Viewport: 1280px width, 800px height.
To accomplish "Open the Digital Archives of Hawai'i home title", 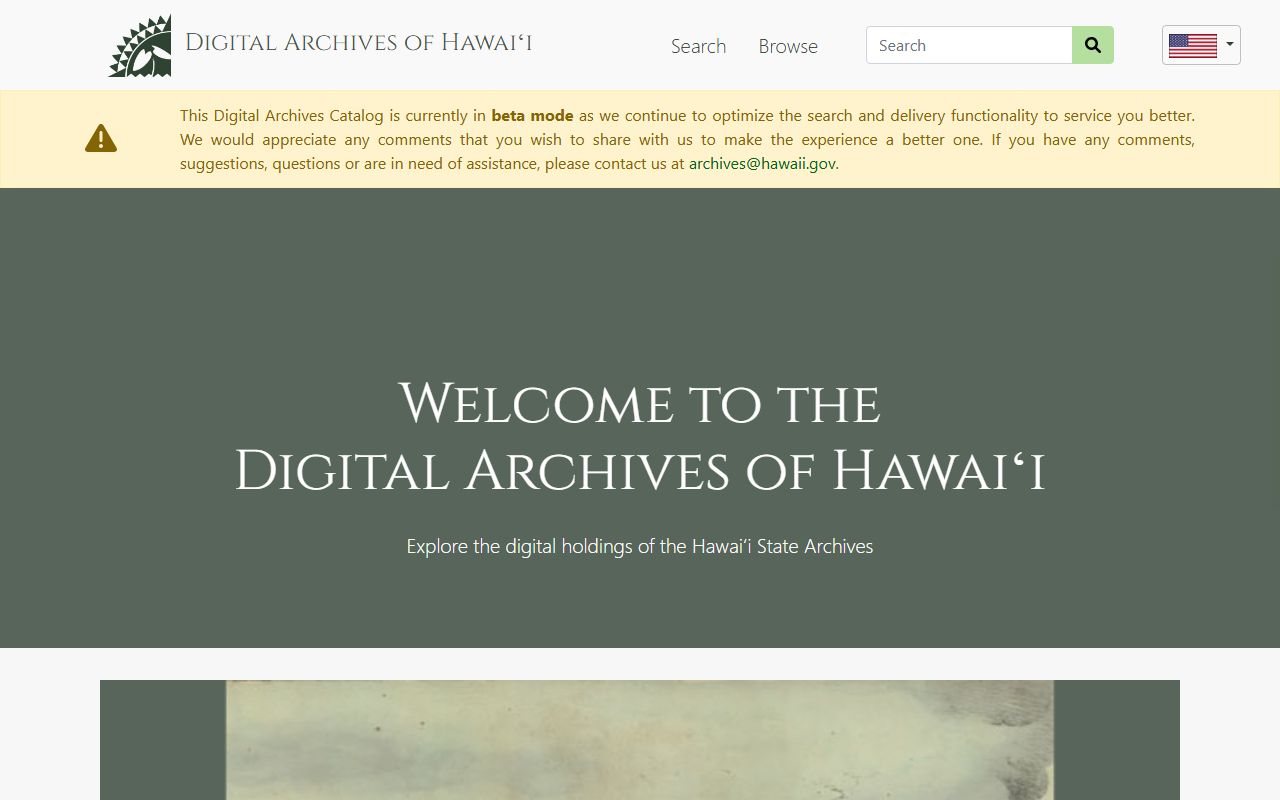I will [x=358, y=43].
